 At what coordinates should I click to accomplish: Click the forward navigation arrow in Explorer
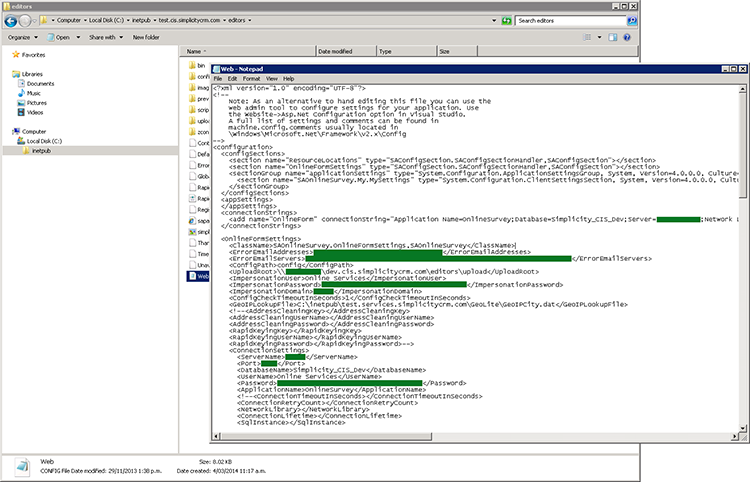(24, 21)
